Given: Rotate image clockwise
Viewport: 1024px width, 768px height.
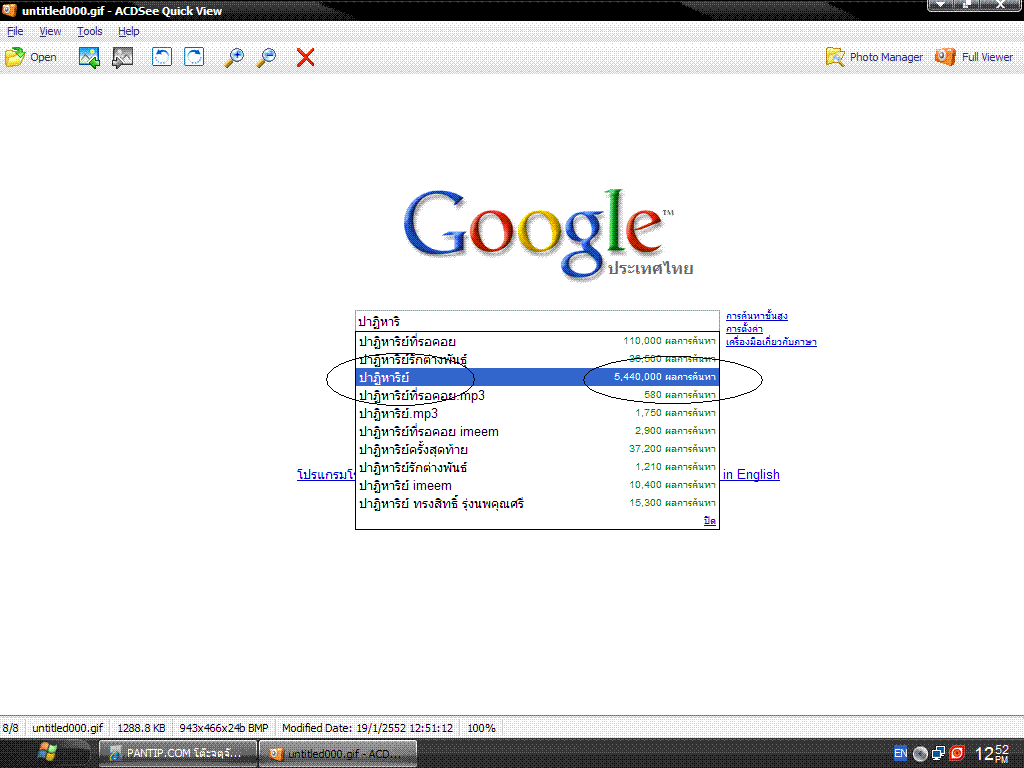Looking at the screenshot, I should (x=194, y=57).
